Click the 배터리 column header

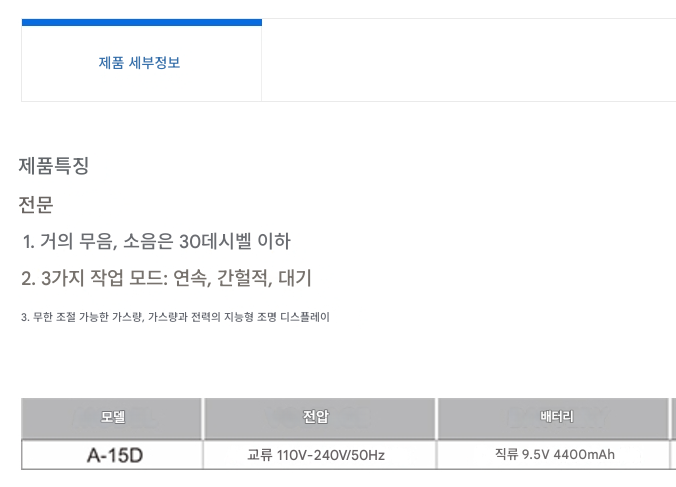click(554, 417)
